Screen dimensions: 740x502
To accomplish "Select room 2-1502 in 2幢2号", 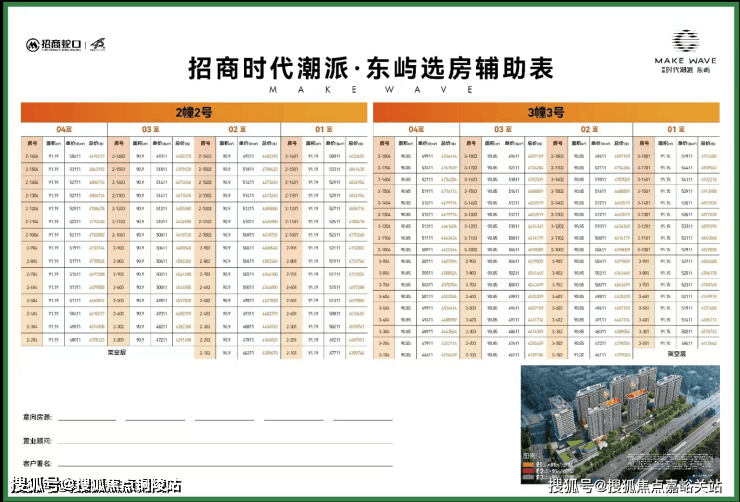I will point(205,169).
